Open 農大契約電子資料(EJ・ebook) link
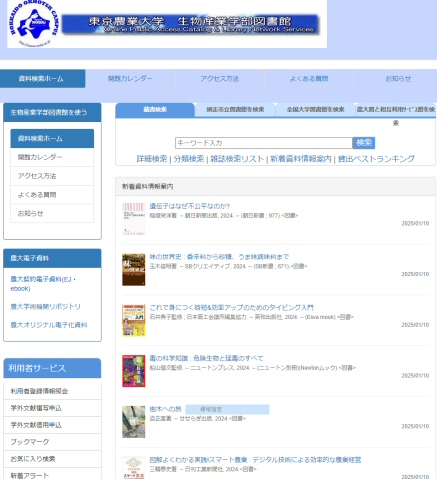 pyautogui.click(x=43, y=284)
